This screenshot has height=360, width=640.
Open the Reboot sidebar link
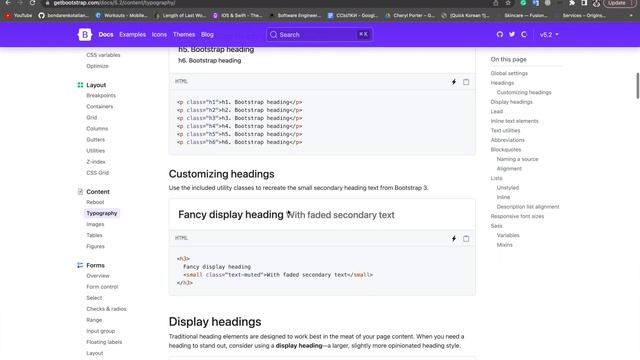click(x=95, y=202)
